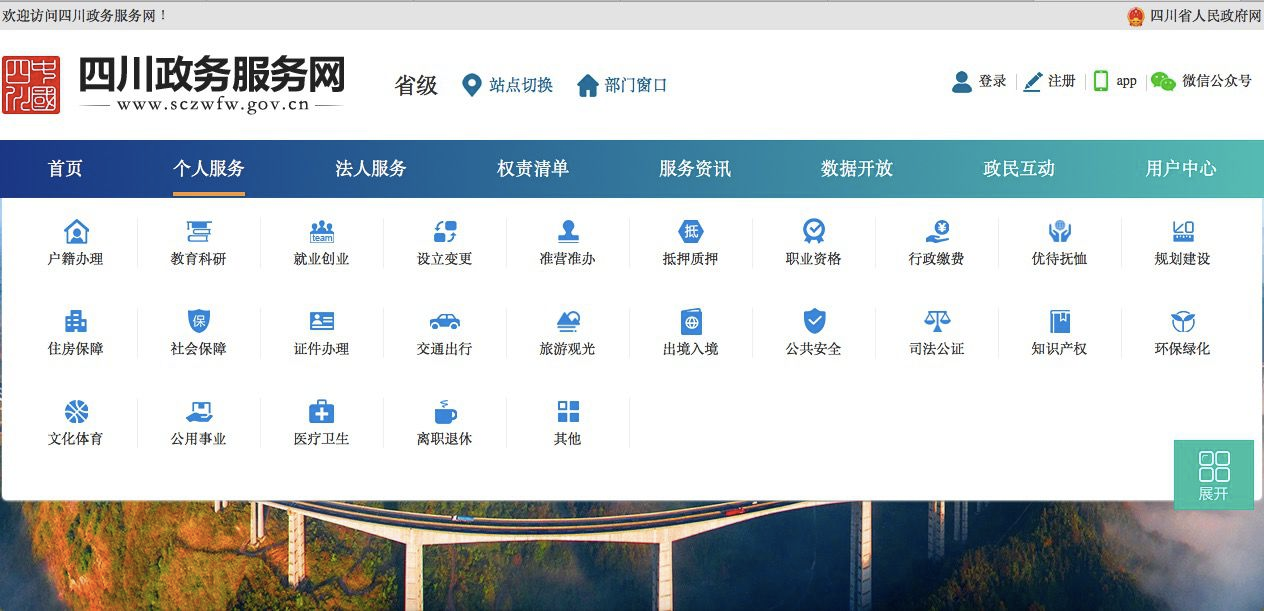Open the 其他 grid icon

click(x=568, y=411)
